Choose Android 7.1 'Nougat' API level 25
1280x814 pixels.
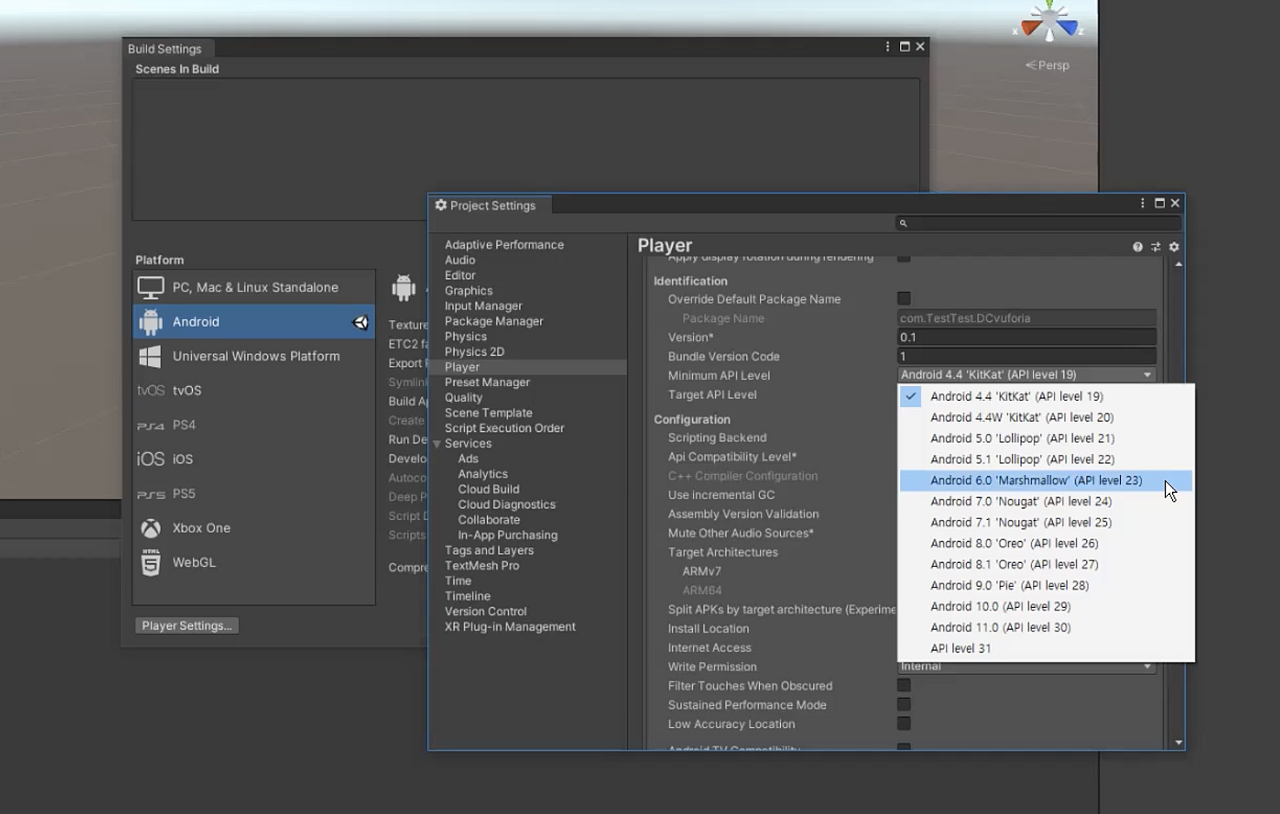[1046, 523]
